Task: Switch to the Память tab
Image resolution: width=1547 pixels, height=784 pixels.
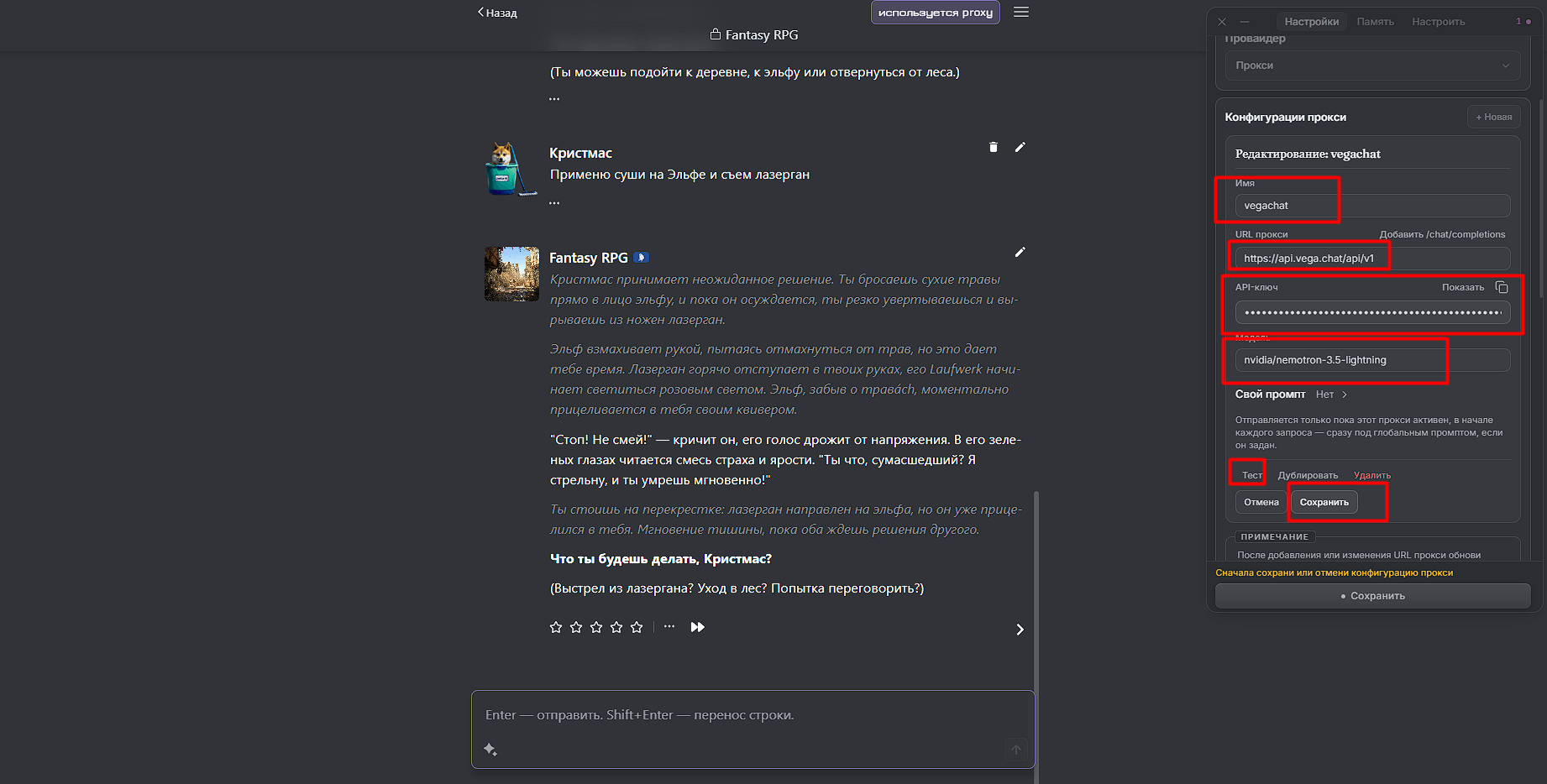Action: 1375,22
